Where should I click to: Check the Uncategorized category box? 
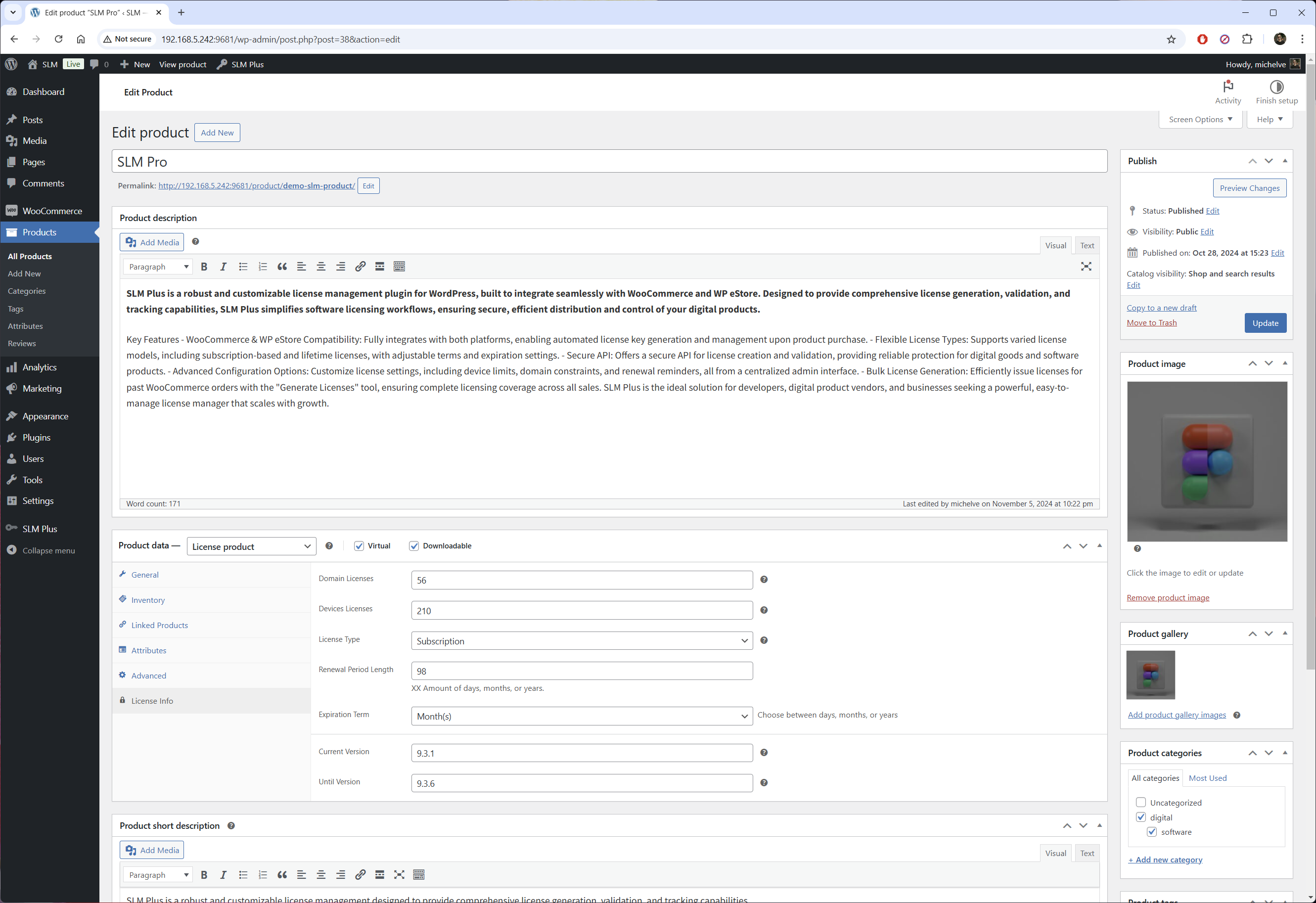click(1140, 802)
